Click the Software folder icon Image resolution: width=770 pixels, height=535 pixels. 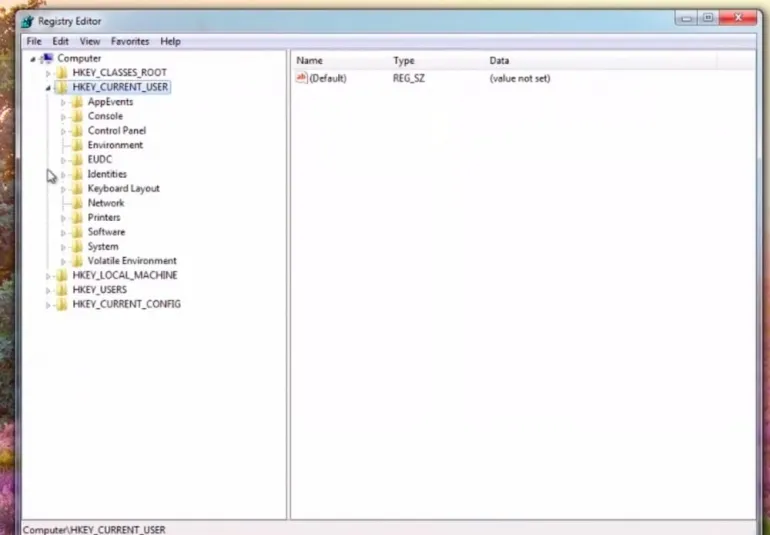(77, 232)
